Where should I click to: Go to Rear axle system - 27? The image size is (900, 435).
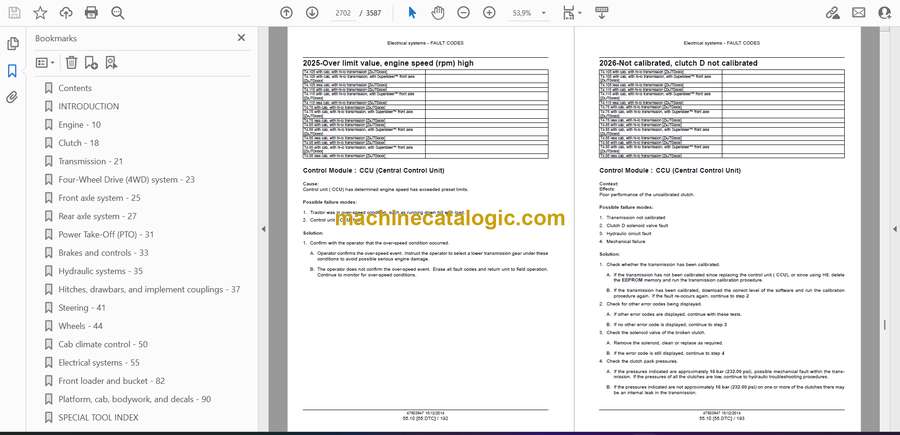[98, 216]
